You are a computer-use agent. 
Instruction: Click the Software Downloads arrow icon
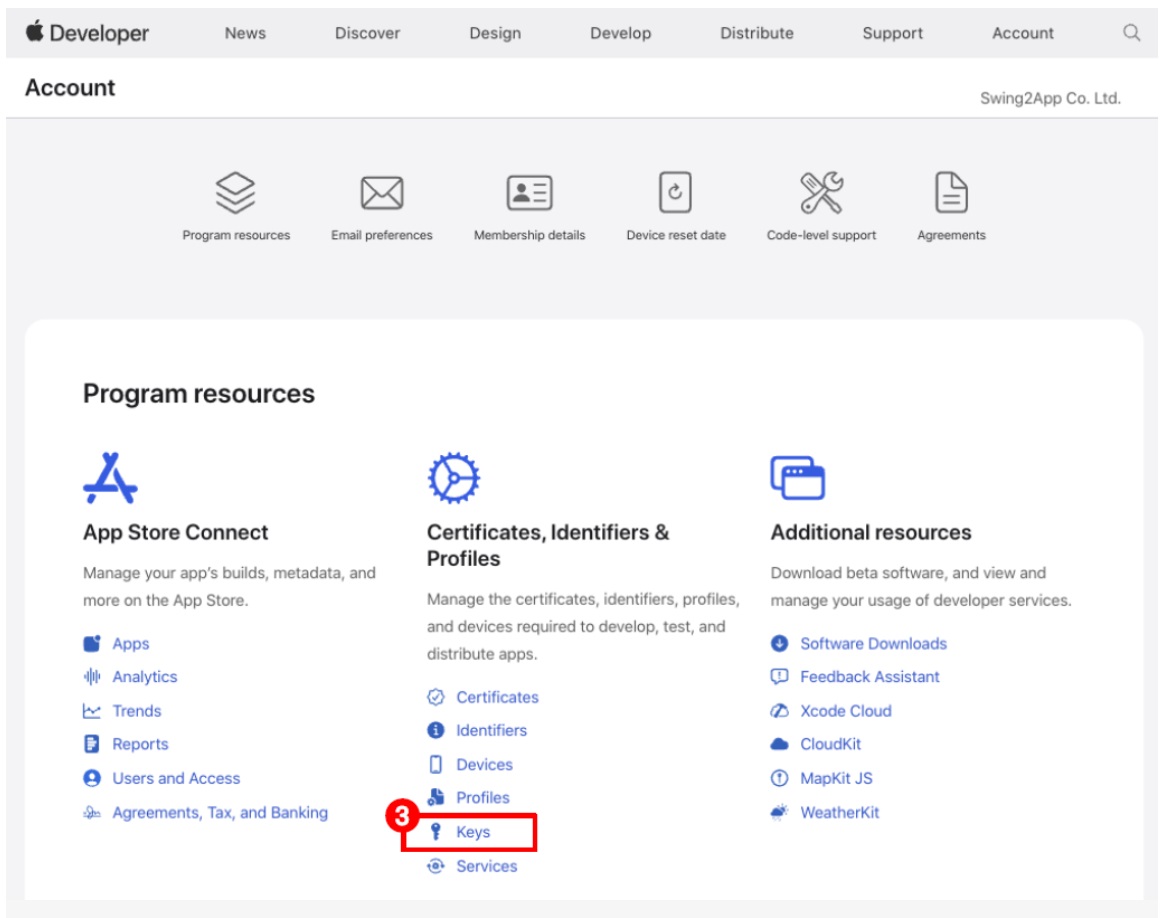click(780, 643)
